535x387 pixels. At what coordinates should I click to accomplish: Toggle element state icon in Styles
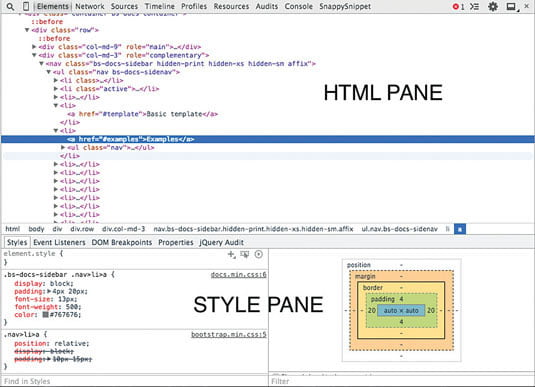click(x=245, y=254)
